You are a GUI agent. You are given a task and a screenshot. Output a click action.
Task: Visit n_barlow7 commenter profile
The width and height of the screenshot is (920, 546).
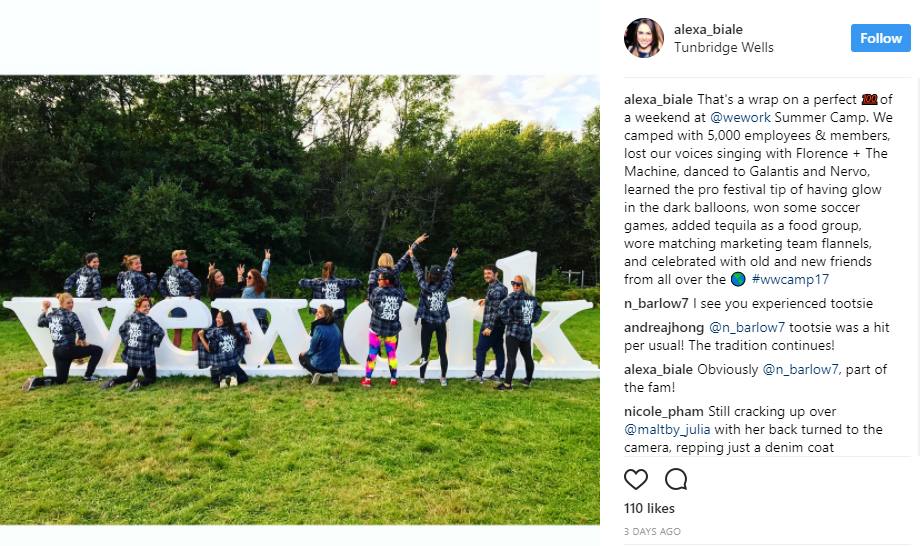pos(656,304)
